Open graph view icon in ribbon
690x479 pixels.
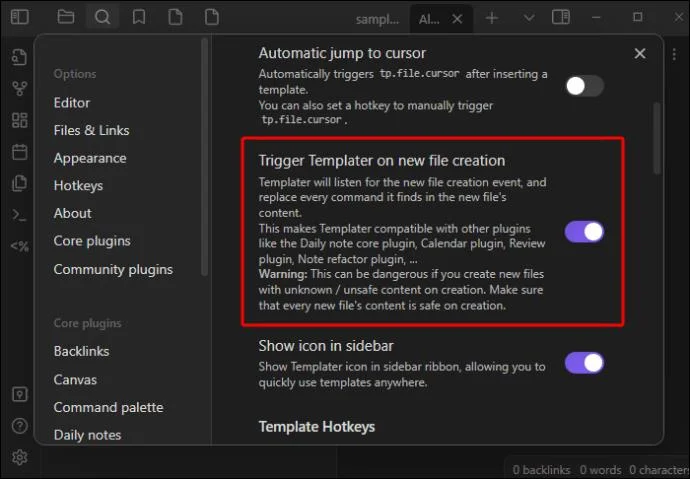click(19, 88)
